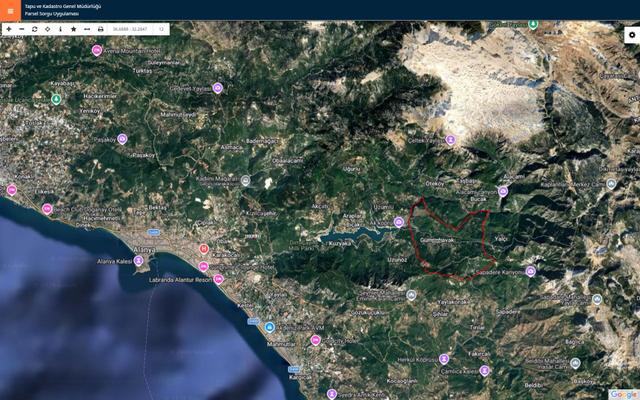Click the Avena Mountain Hotel marker
This screenshot has width=640, height=400.
coord(97,51)
